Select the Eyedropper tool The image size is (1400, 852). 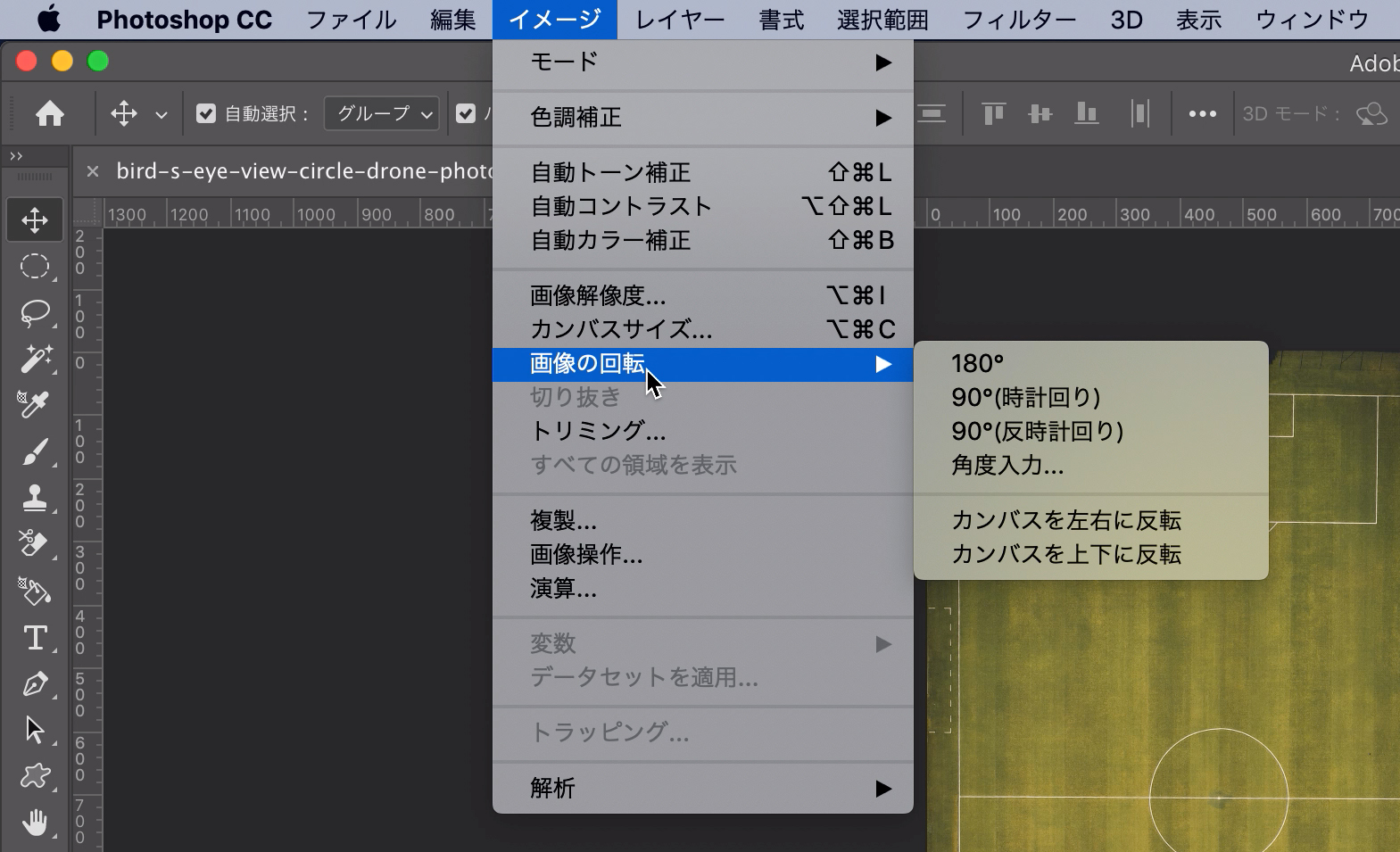coord(35,405)
